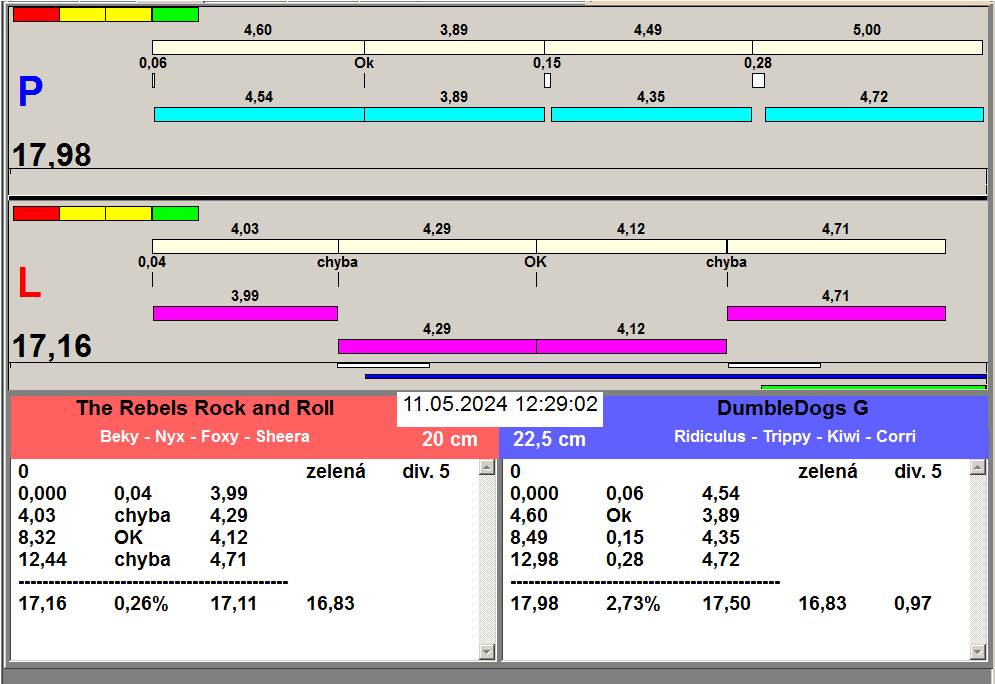This screenshot has width=995, height=684.
Task: Click the 8,49 value in the DumbleDogs list
Action: click(x=529, y=537)
